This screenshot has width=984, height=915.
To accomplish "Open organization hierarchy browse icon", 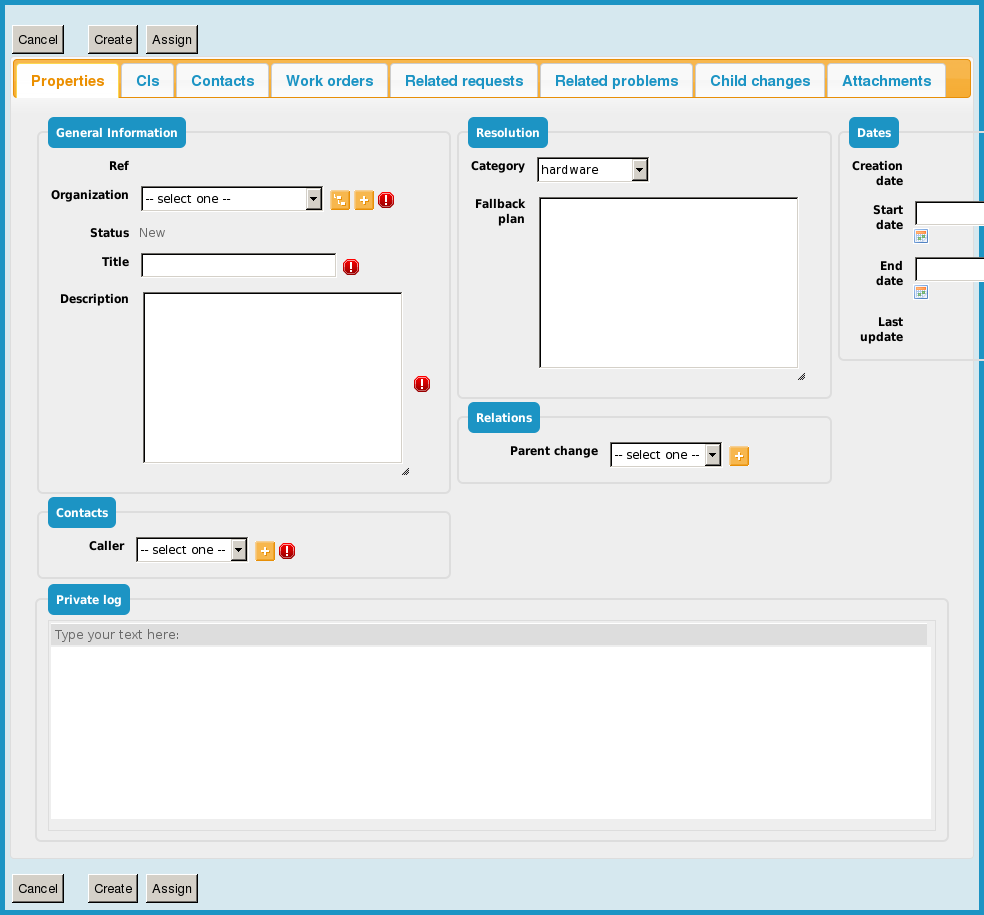I will 340,200.
